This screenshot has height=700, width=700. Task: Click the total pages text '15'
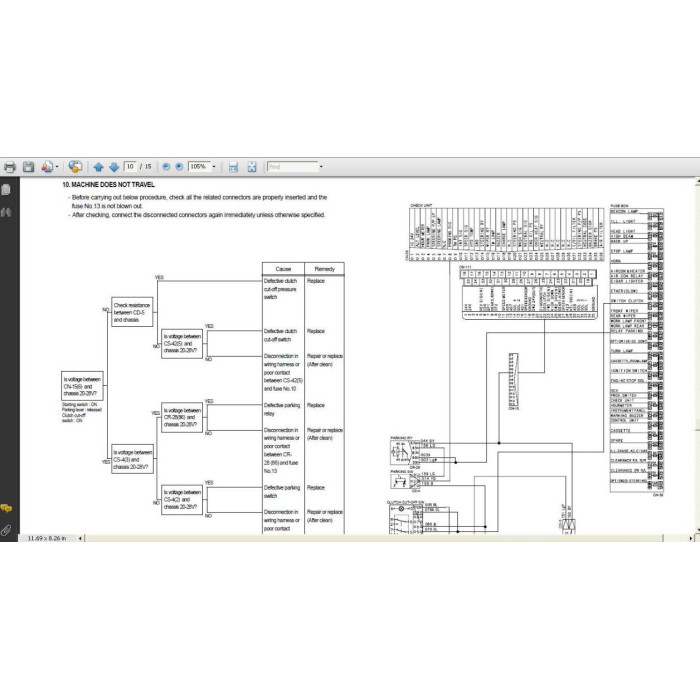(x=148, y=167)
